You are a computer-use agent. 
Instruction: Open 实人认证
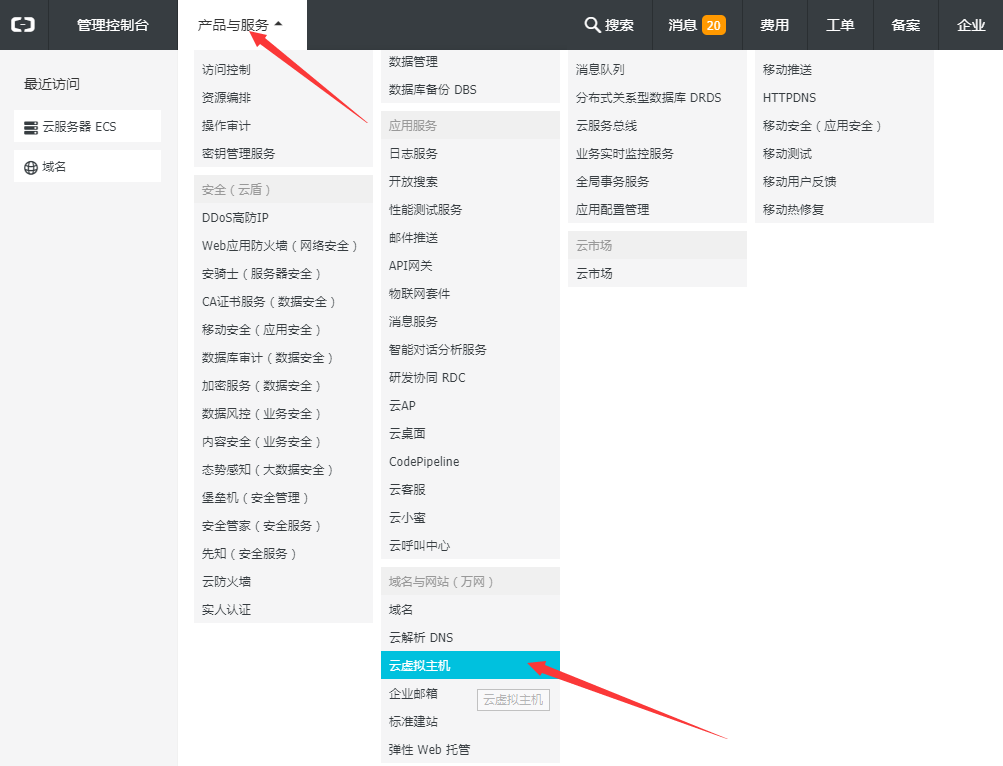226,610
